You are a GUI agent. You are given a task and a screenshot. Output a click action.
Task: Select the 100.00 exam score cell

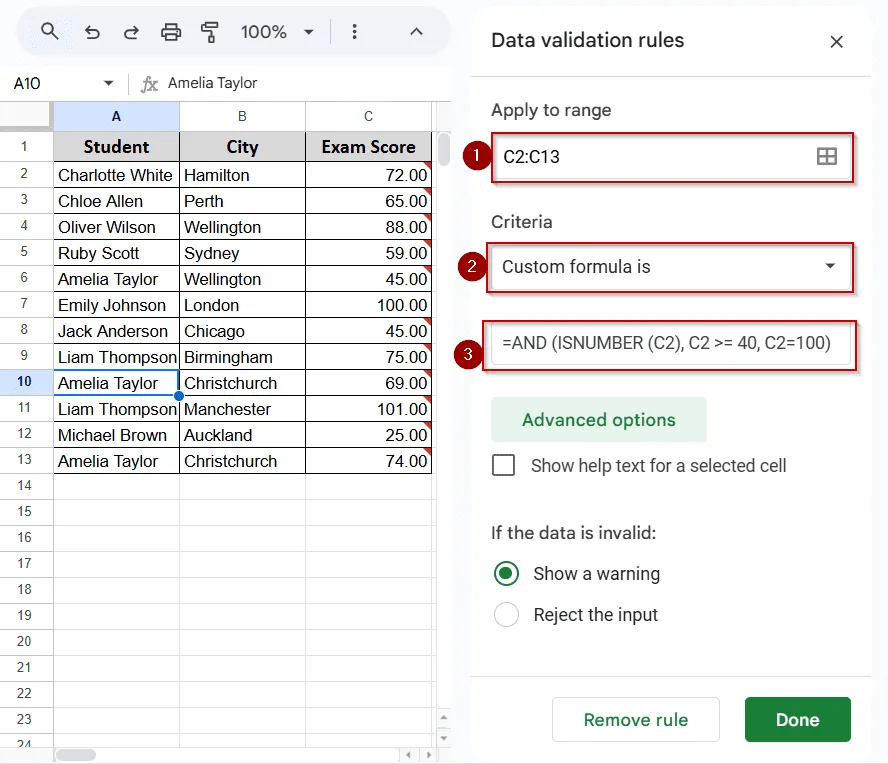point(369,305)
